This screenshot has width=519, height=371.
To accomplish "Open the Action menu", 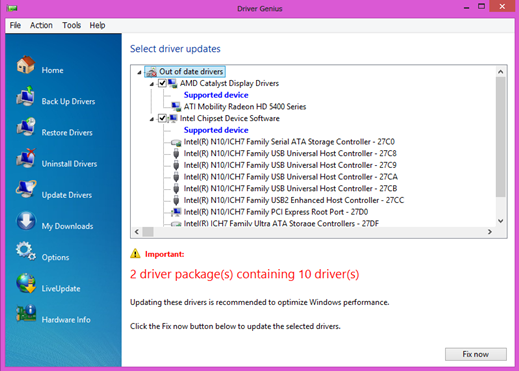I will click(x=41, y=25).
